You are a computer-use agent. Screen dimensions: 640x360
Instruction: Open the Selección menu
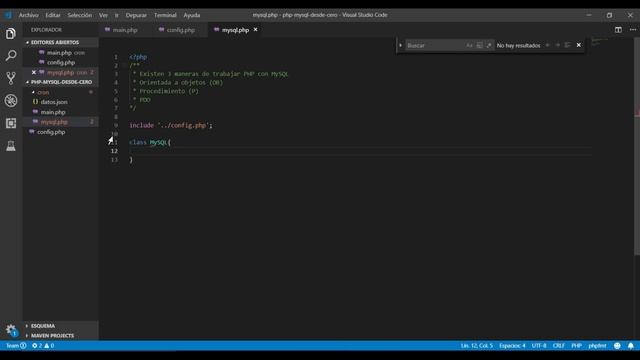coord(80,15)
